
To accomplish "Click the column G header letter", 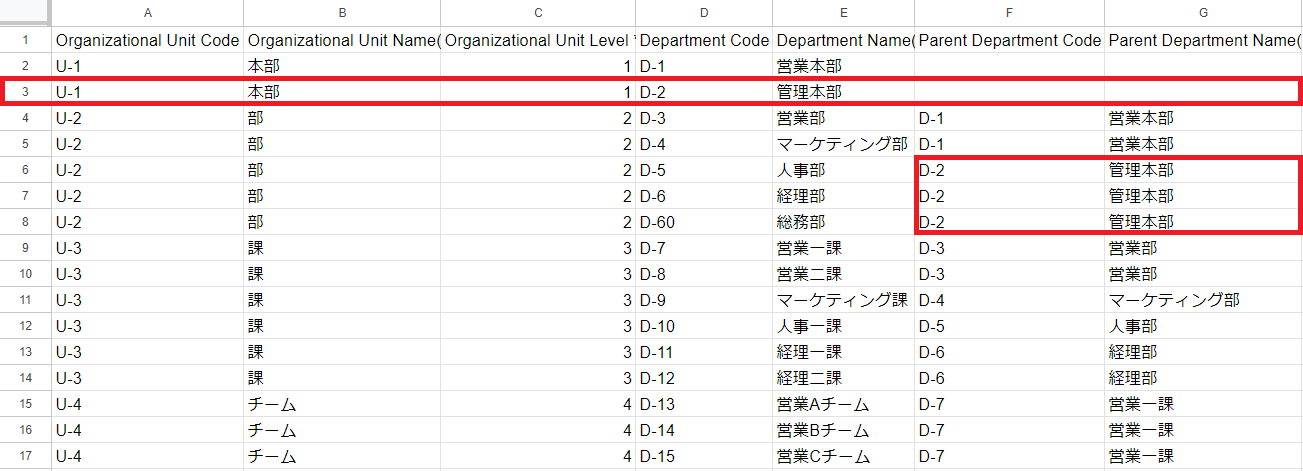I will tap(1203, 13).
